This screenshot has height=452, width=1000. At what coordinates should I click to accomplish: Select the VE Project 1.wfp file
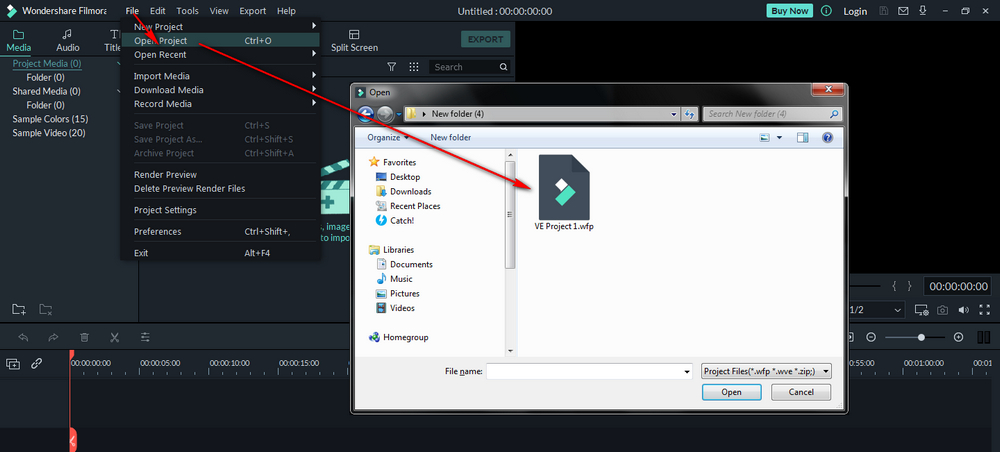click(564, 193)
